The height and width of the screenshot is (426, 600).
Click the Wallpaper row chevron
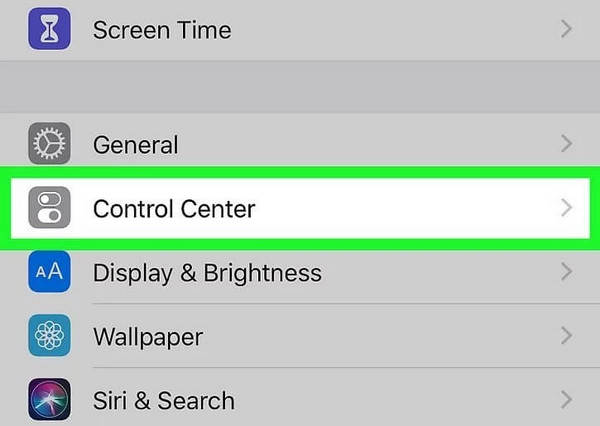pos(567,335)
